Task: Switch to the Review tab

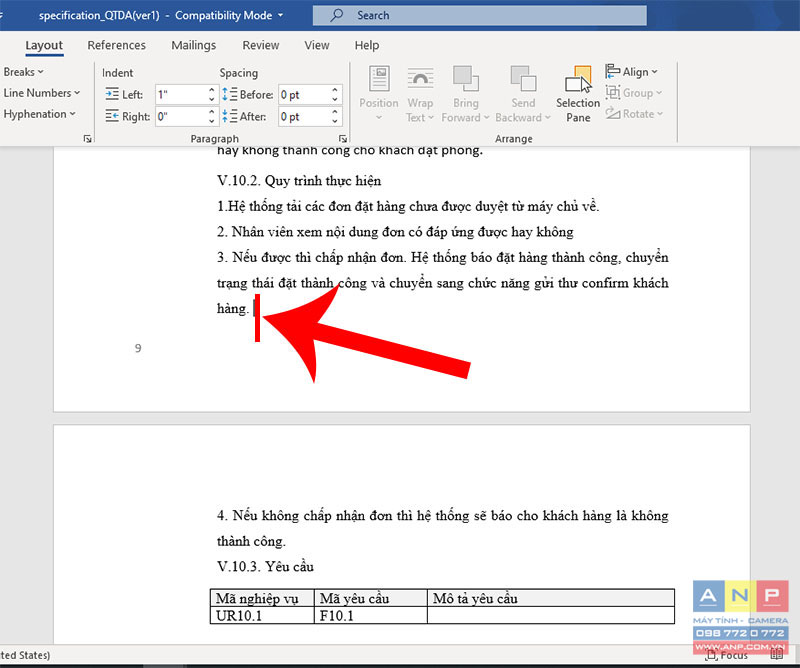Action: (261, 45)
